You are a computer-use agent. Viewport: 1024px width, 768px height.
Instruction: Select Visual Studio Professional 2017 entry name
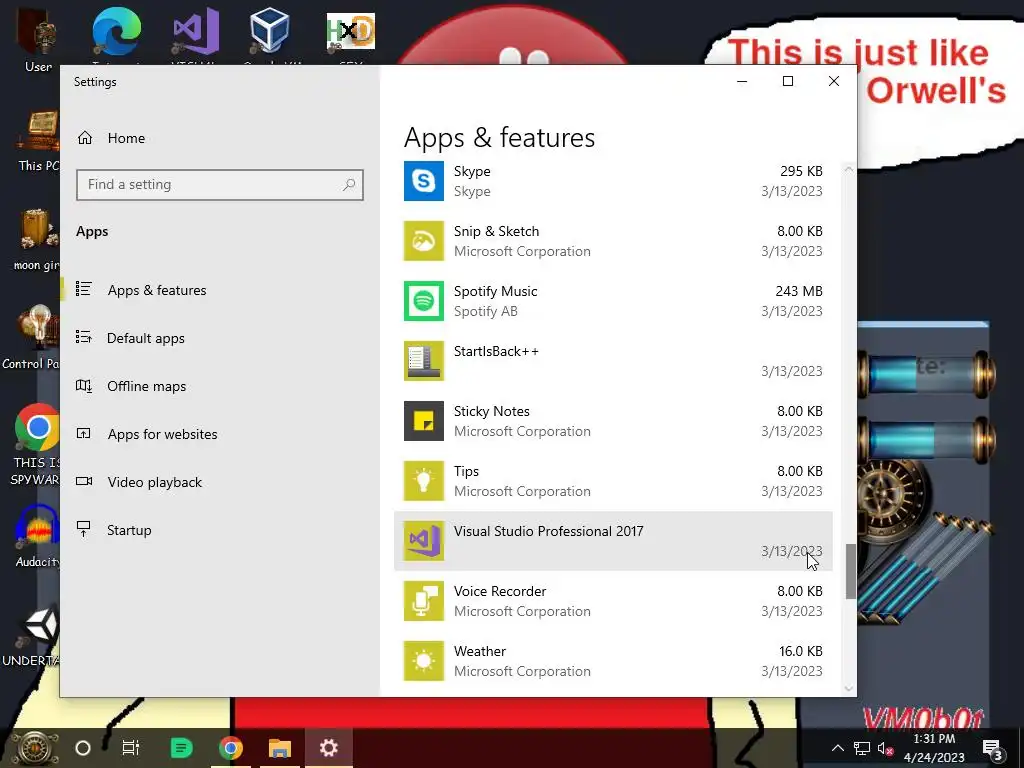(x=549, y=531)
